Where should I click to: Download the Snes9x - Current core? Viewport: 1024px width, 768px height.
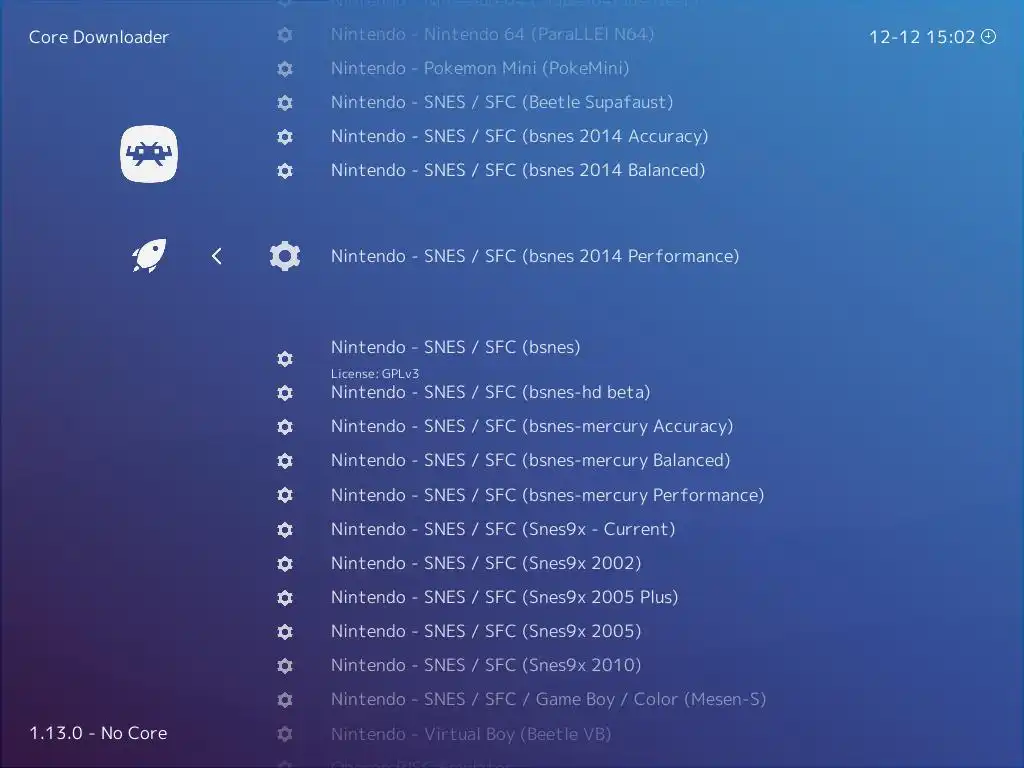503,529
